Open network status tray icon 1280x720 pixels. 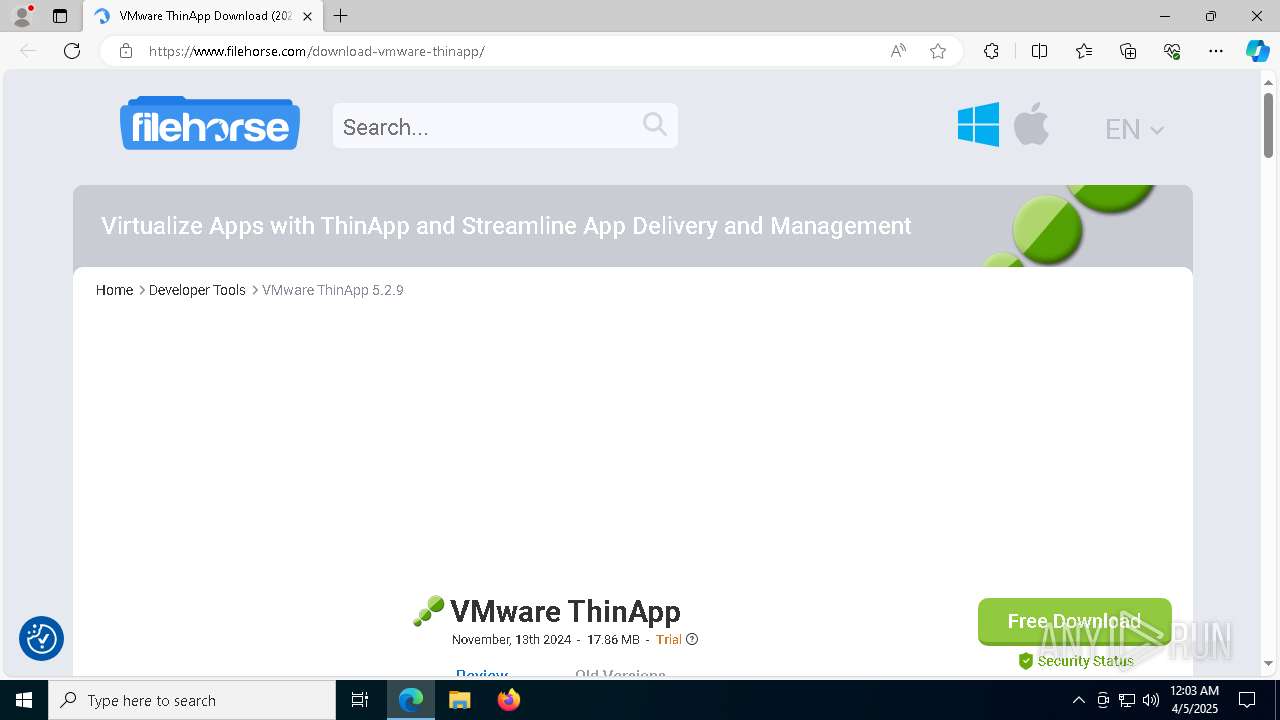coord(1127,700)
